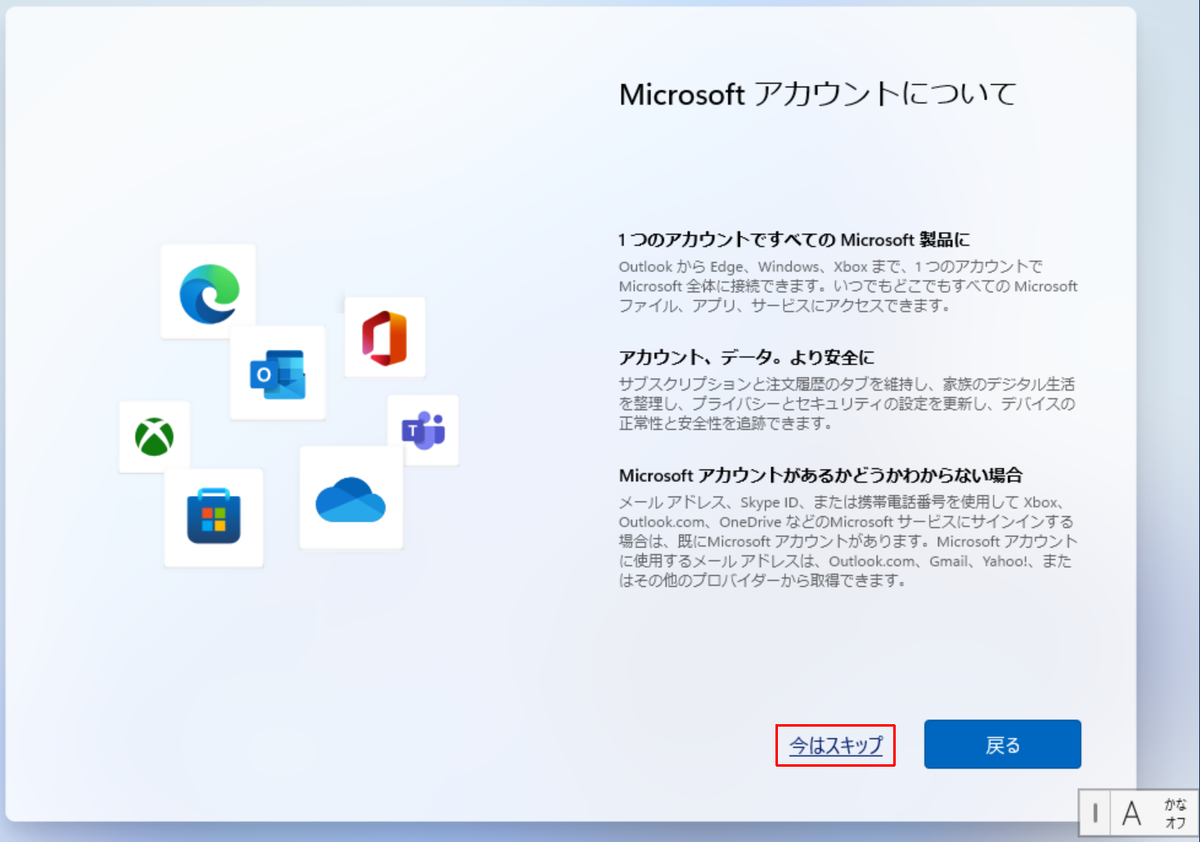Viewport: 1200px width, 842px height.
Task: Click the paragraph mentioning Outlook から Edge
Action: [848, 286]
